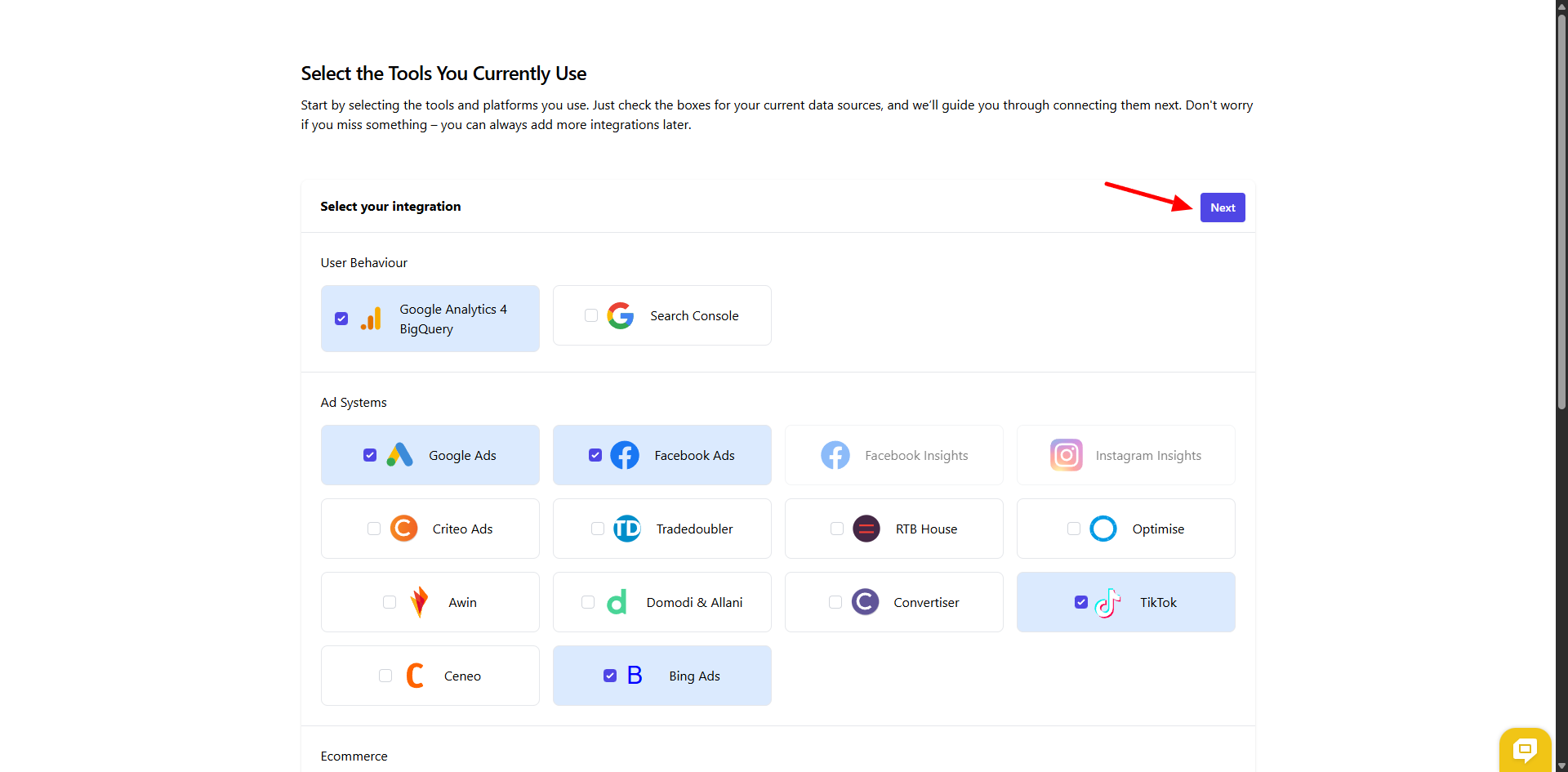This screenshot has height=772, width=1568.
Task: Uncheck the Google Analytics 4 BigQuery checkbox
Action: point(341,319)
